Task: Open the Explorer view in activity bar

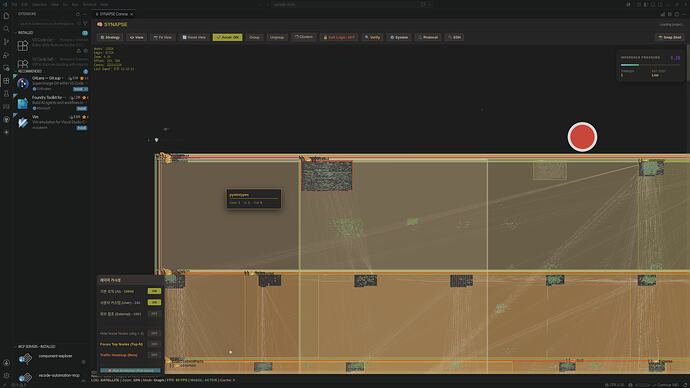Action: [6, 16]
